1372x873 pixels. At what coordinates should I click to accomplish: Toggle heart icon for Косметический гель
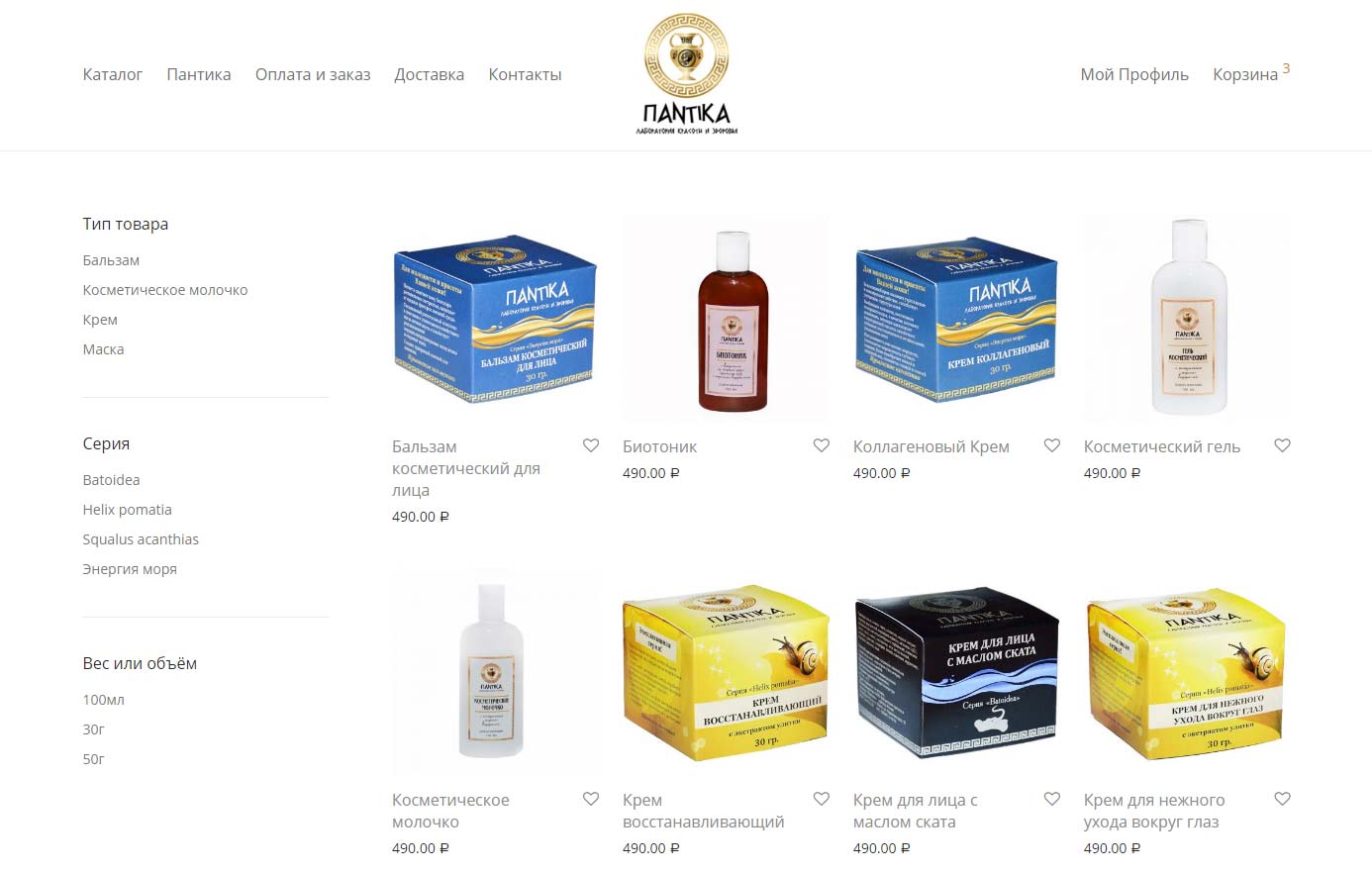tap(1283, 445)
